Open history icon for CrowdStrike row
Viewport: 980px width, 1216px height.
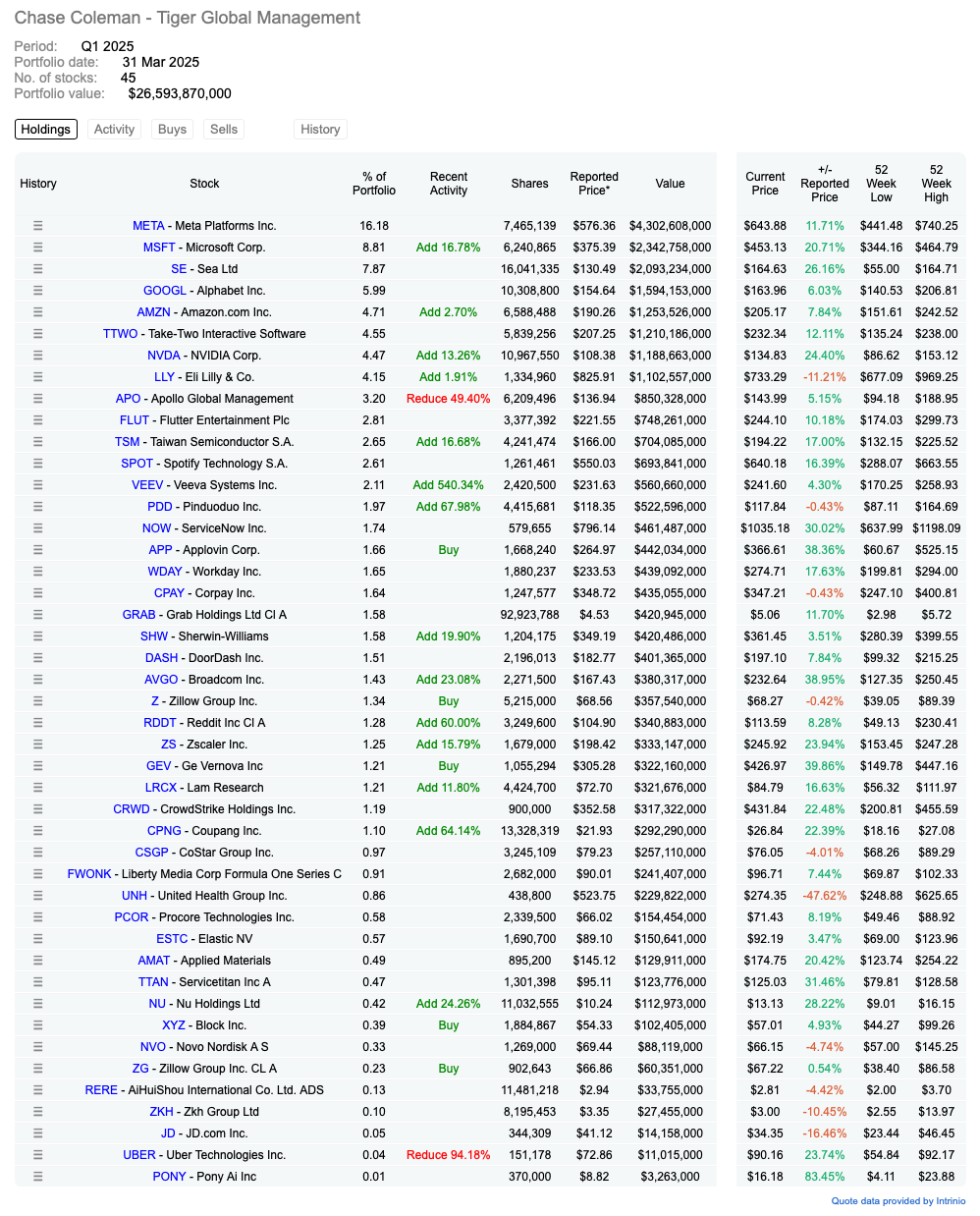coord(38,809)
